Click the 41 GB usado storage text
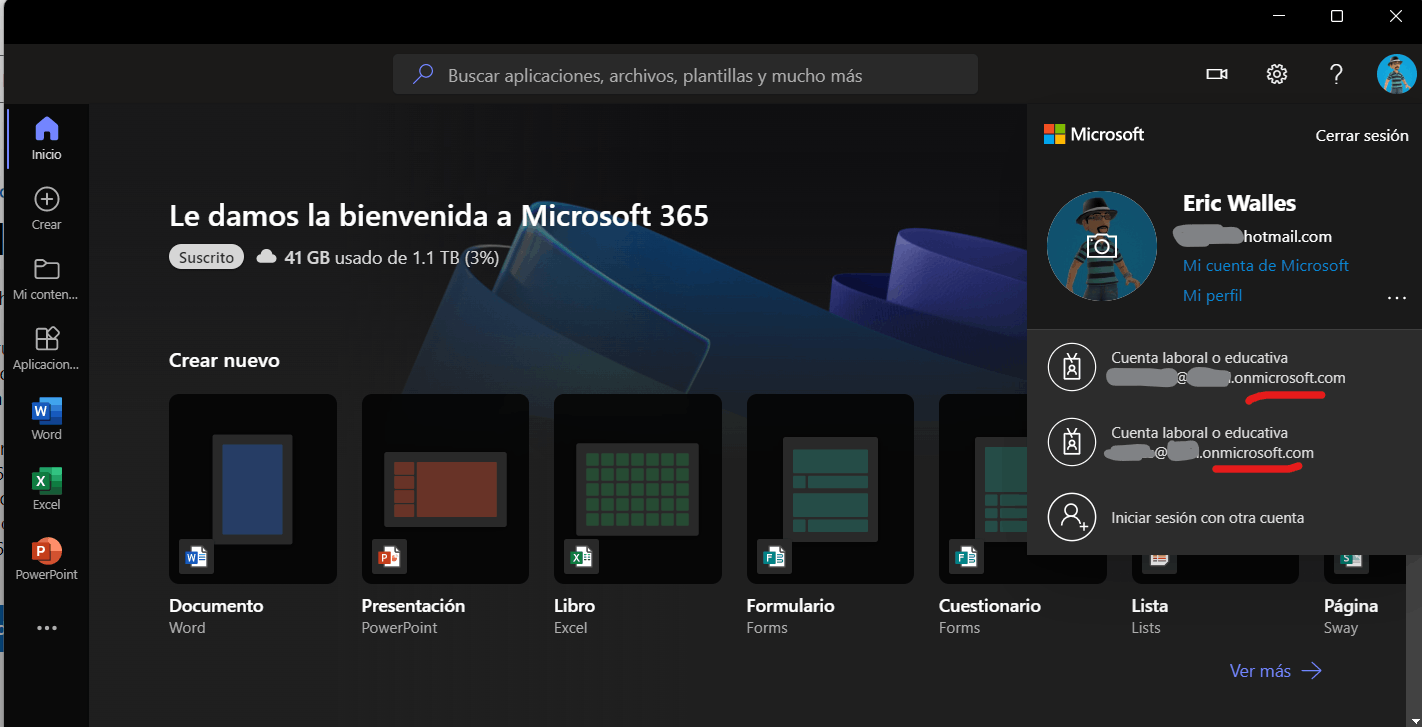Image resolution: width=1422 pixels, height=727 pixels. [391, 257]
